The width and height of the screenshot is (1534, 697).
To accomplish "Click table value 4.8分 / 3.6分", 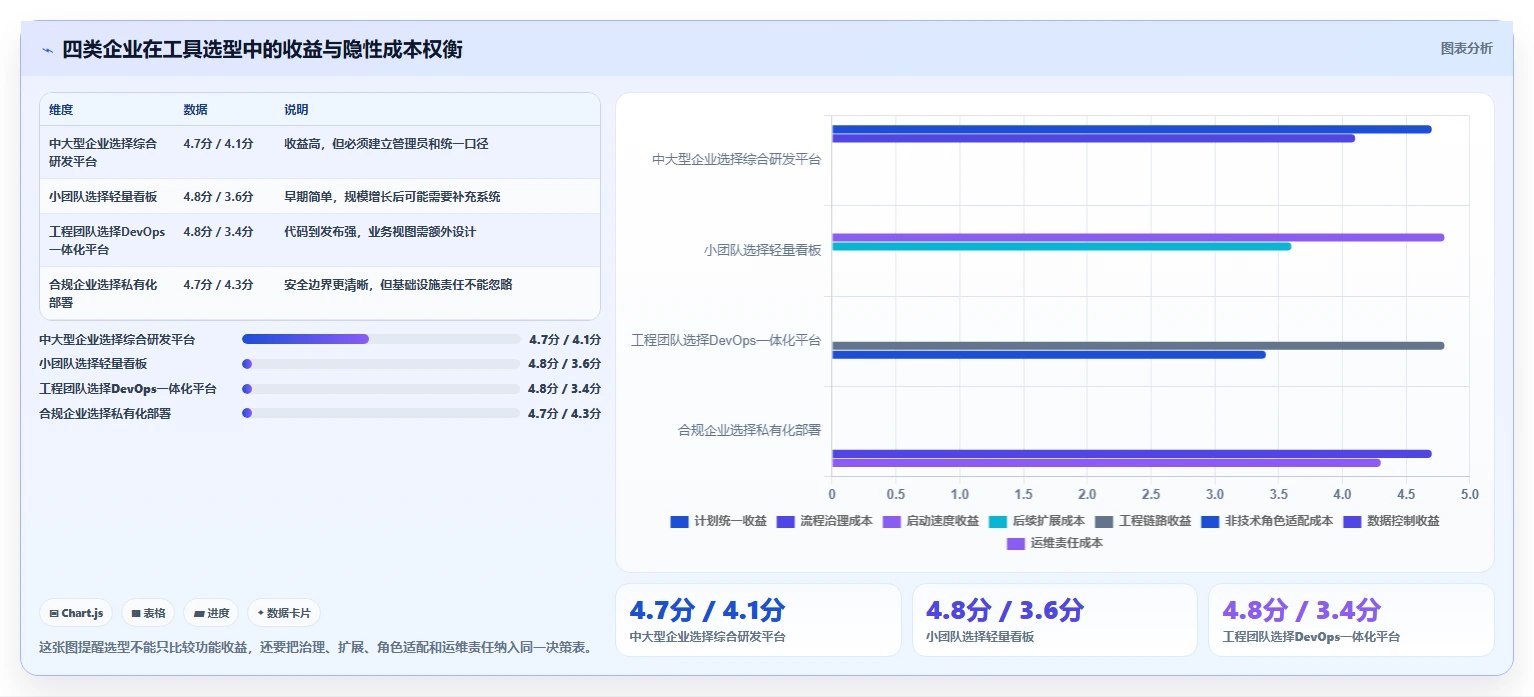I will pos(218,196).
